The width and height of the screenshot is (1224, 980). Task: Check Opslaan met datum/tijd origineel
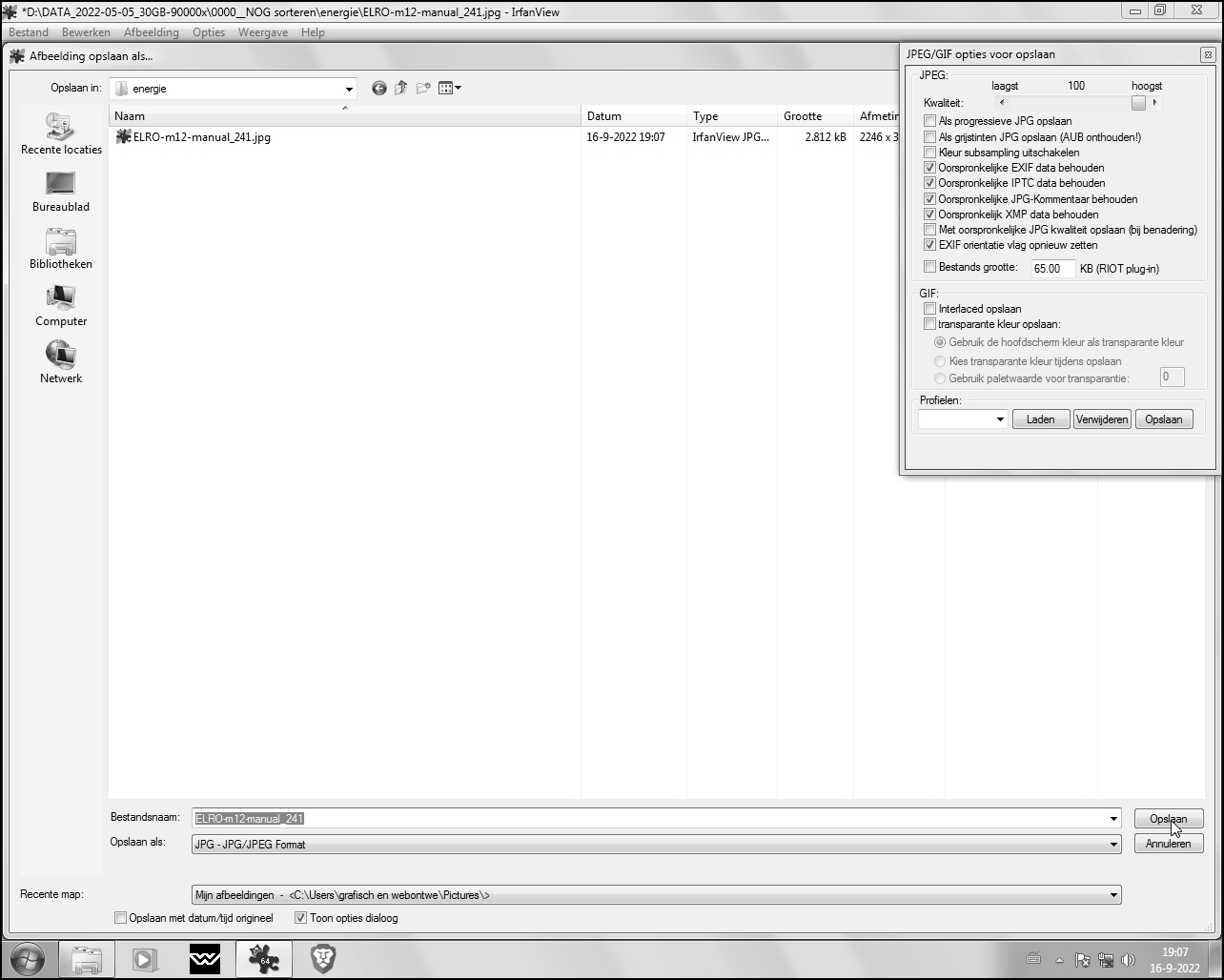[x=120, y=918]
